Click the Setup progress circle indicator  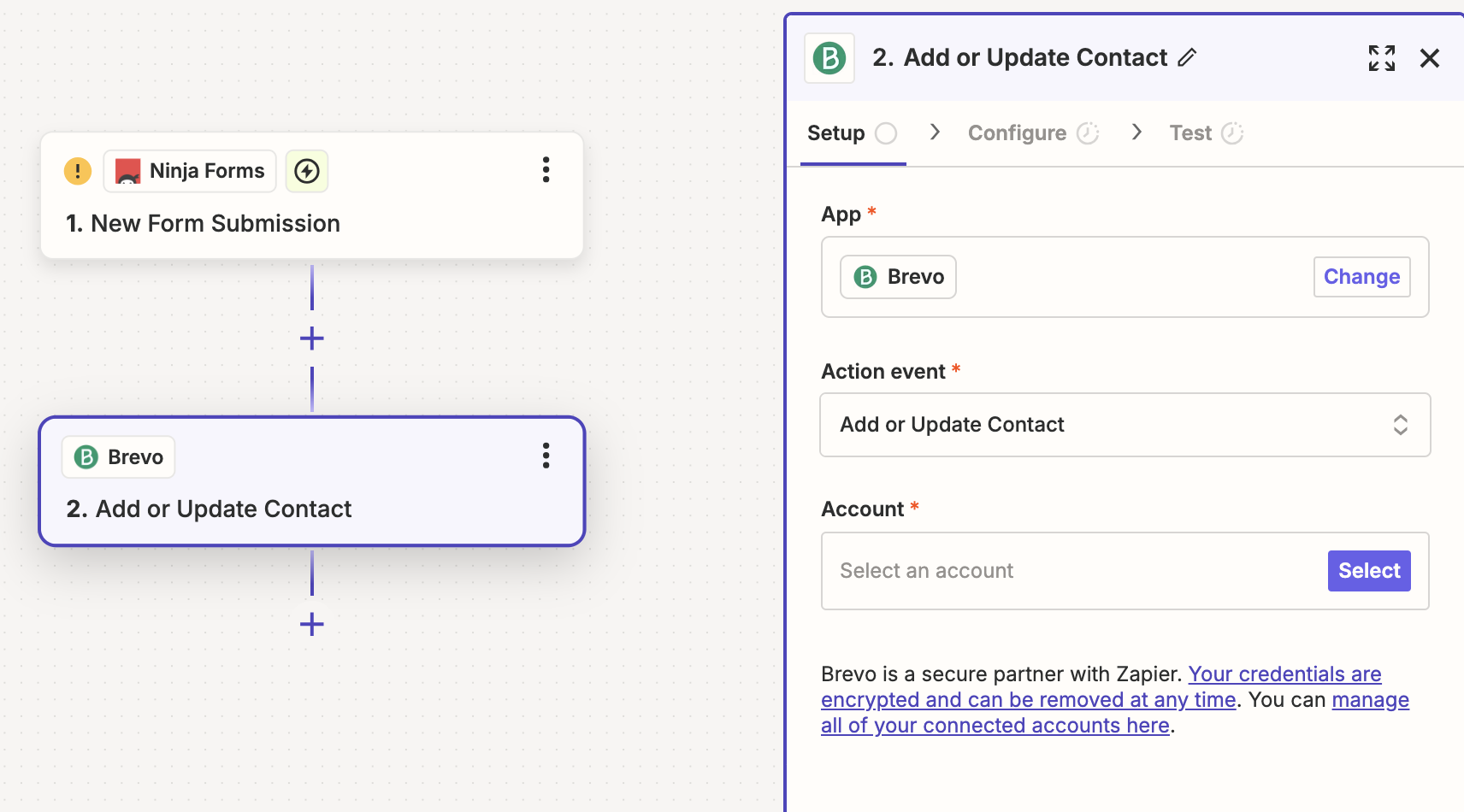coord(888,132)
